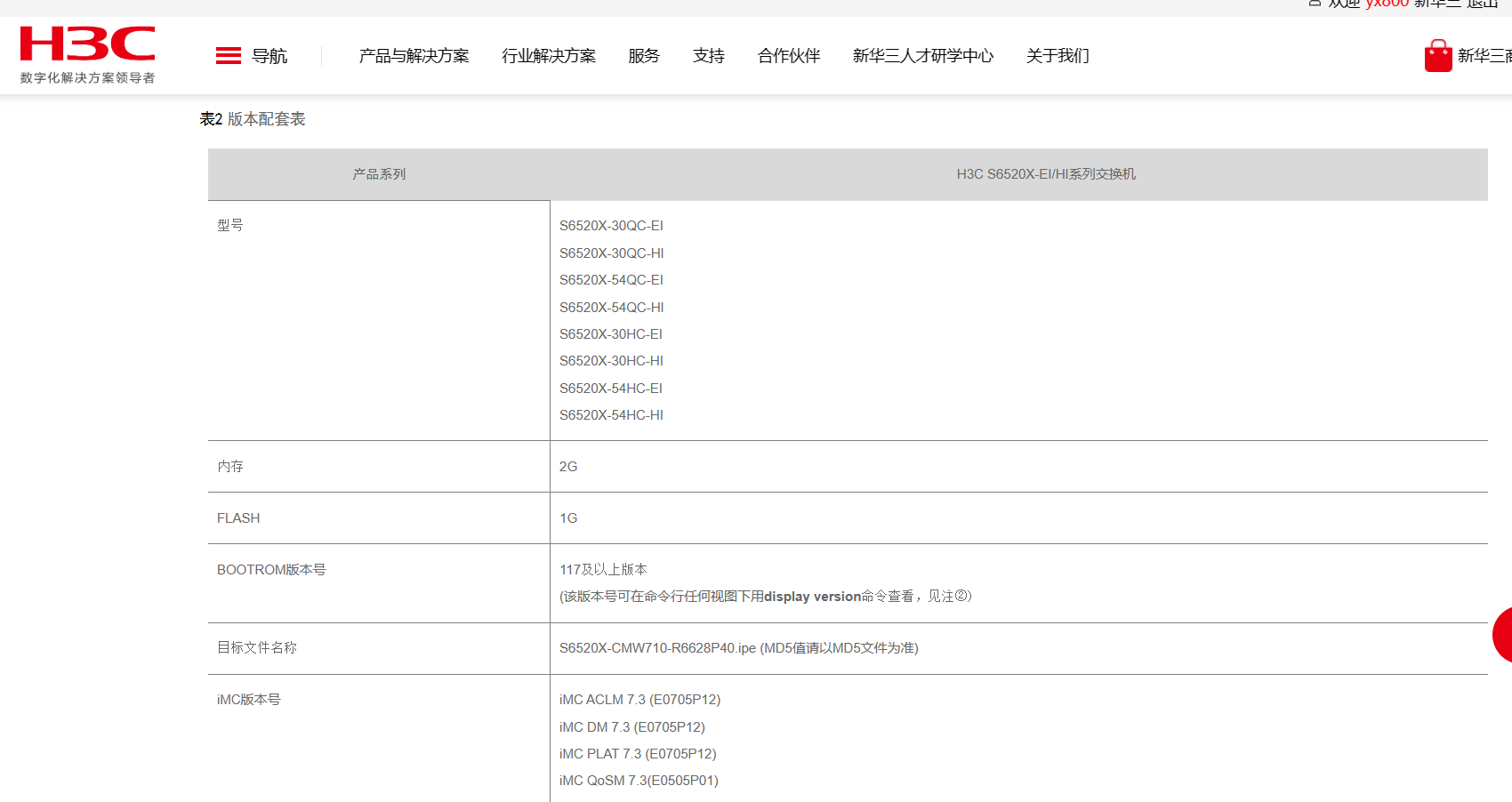Go to the 合作伙伴 menu item
Image resolution: width=1512 pixels, height=802 pixels.
coord(789,56)
